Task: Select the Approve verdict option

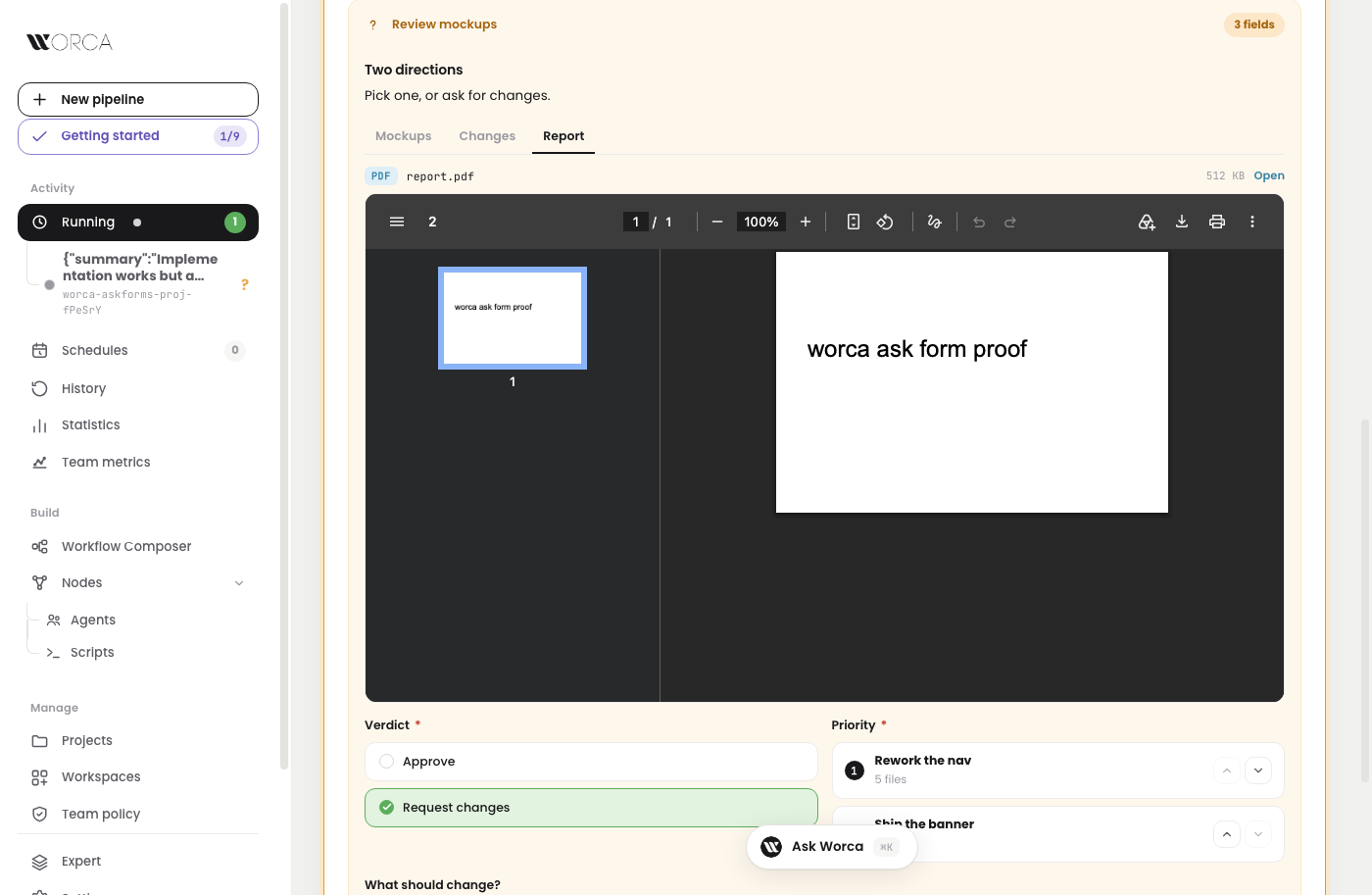Action: [x=591, y=762]
